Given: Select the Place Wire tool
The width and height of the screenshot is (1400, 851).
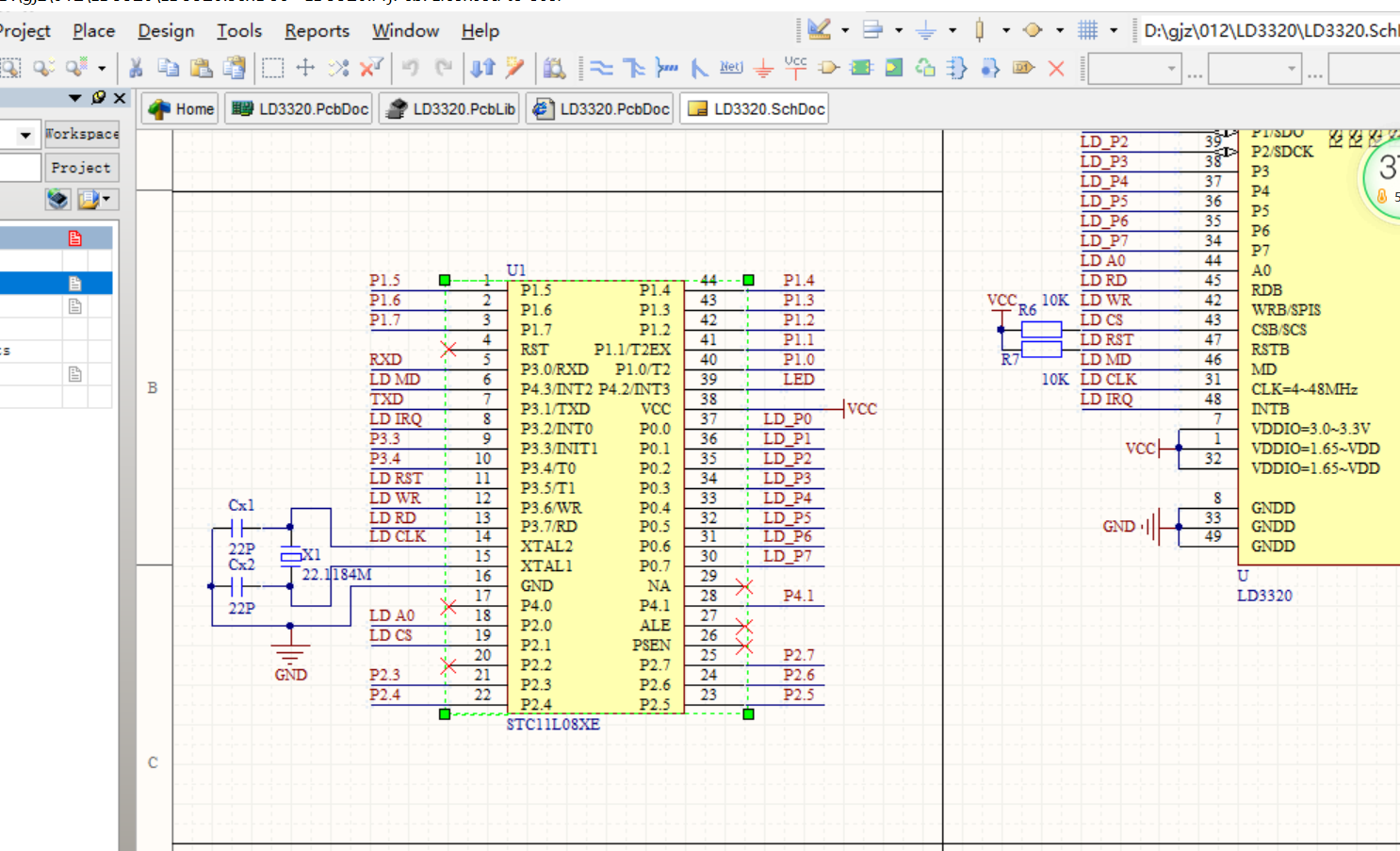Looking at the screenshot, I should (x=601, y=68).
